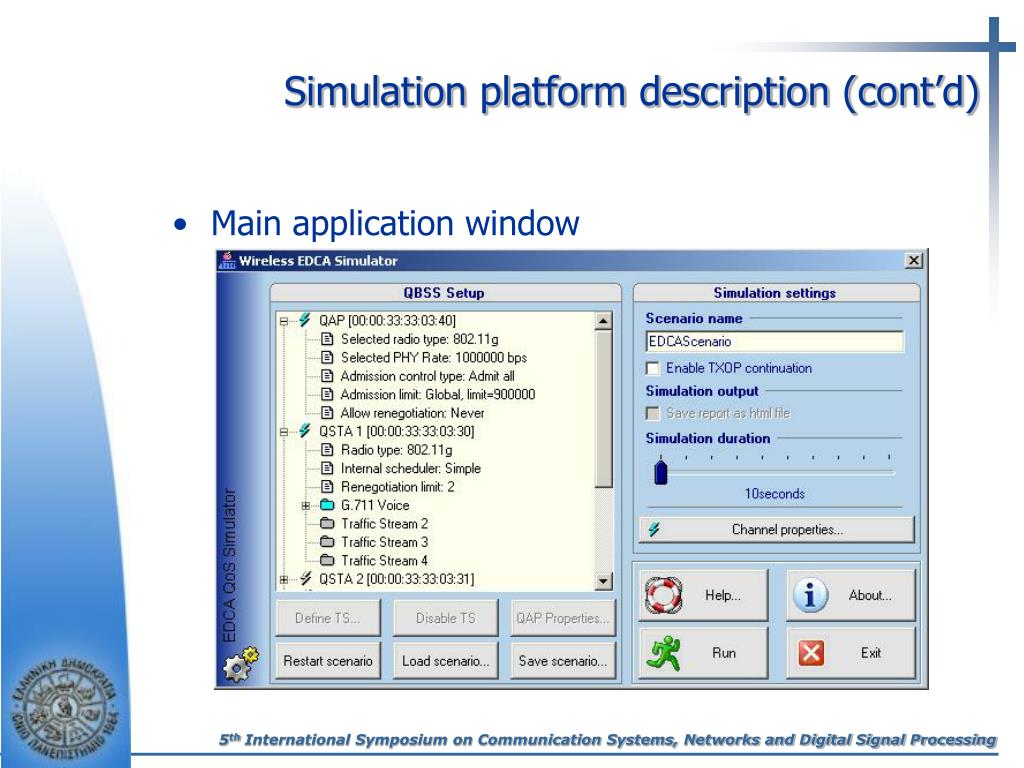
Task: Collapse the QAP tree node
Action: (284, 321)
